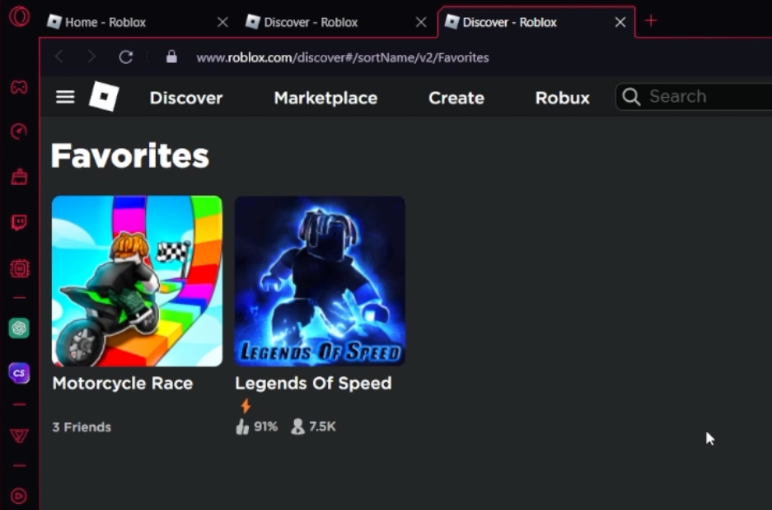Click the Legends Of Speed title link

pyautogui.click(x=313, y=383)
